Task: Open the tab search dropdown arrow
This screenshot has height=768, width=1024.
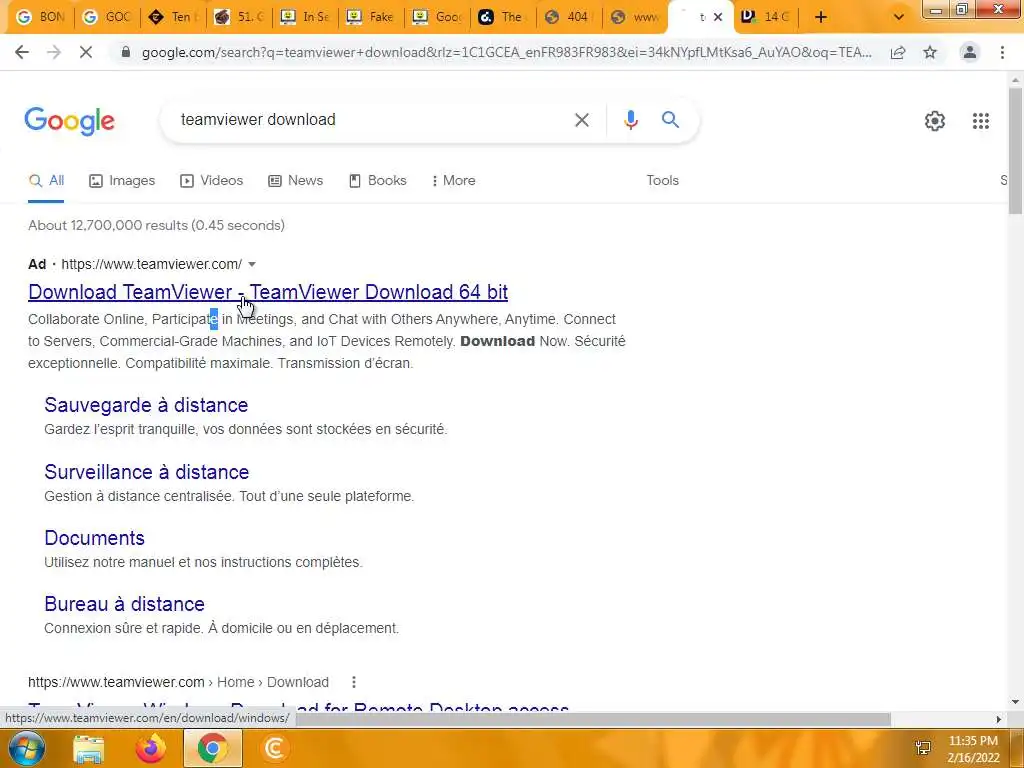Action: [899, 17]
